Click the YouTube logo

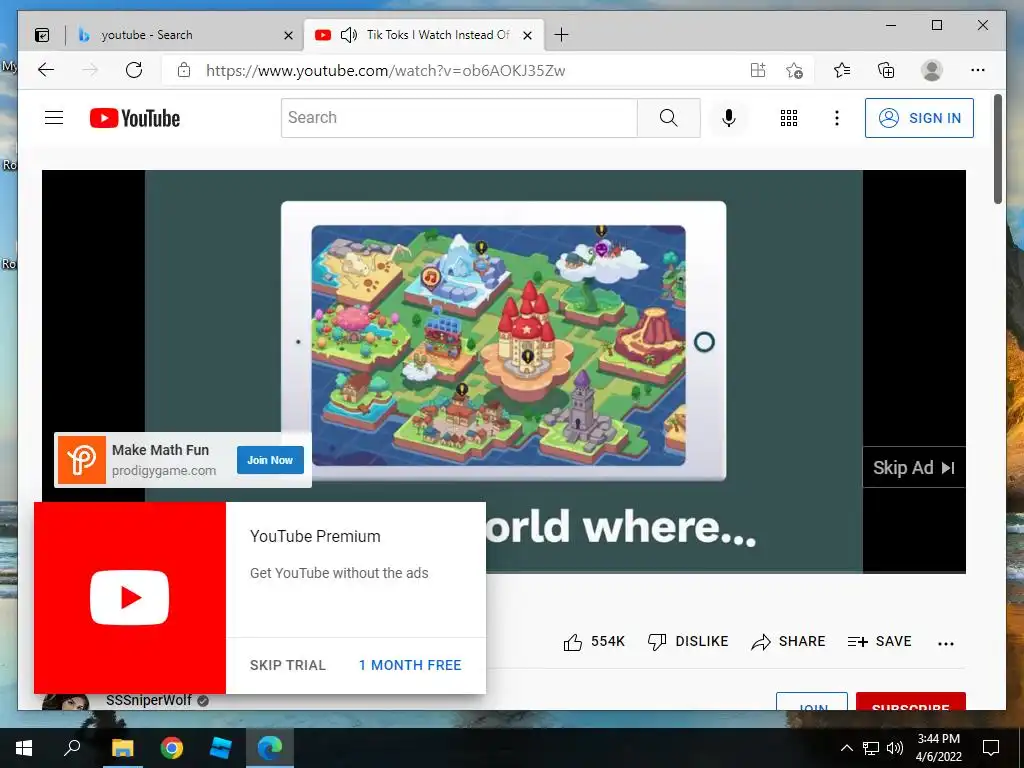(135, 118)
